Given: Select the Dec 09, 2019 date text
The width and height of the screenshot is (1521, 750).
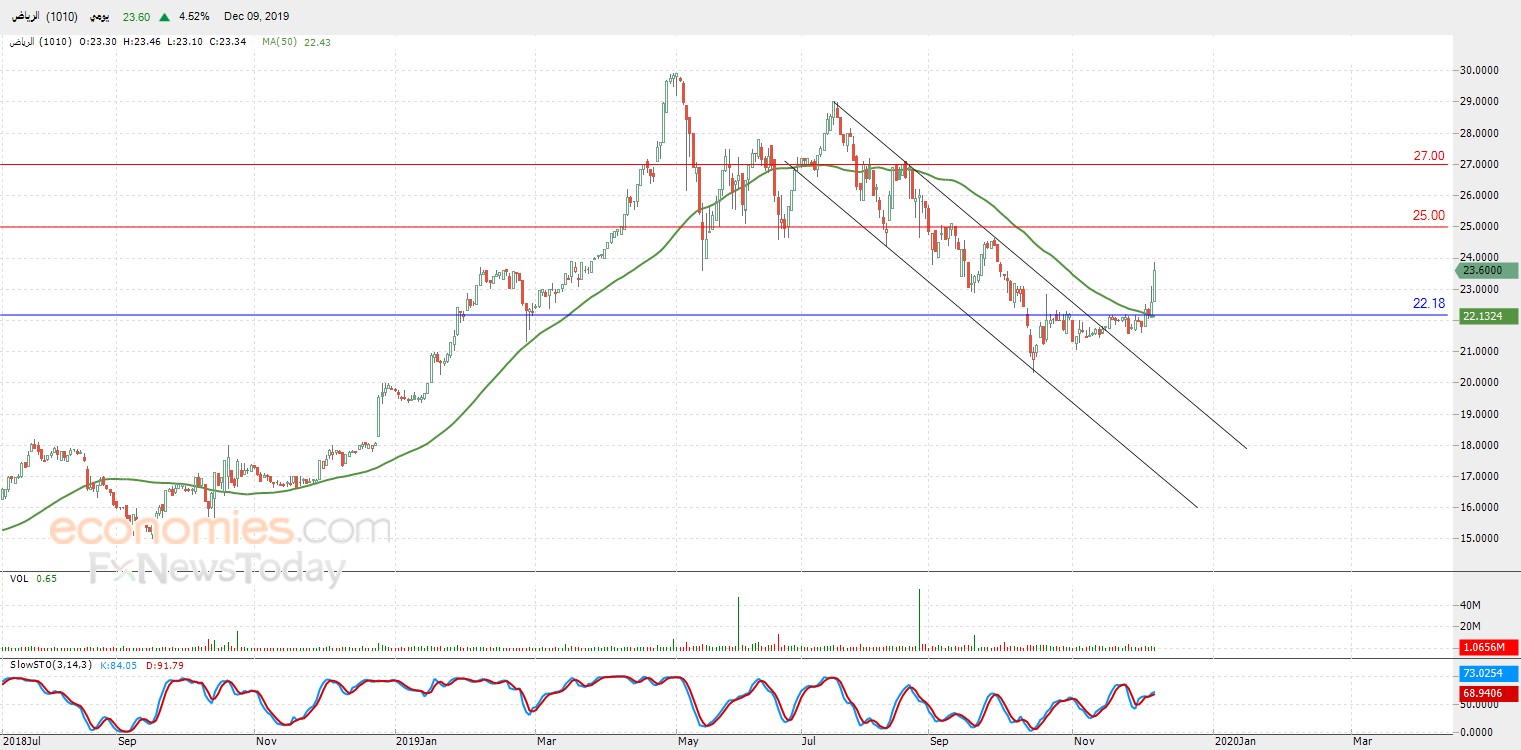Looking at the screenshot, I should [x=256, y=16].
